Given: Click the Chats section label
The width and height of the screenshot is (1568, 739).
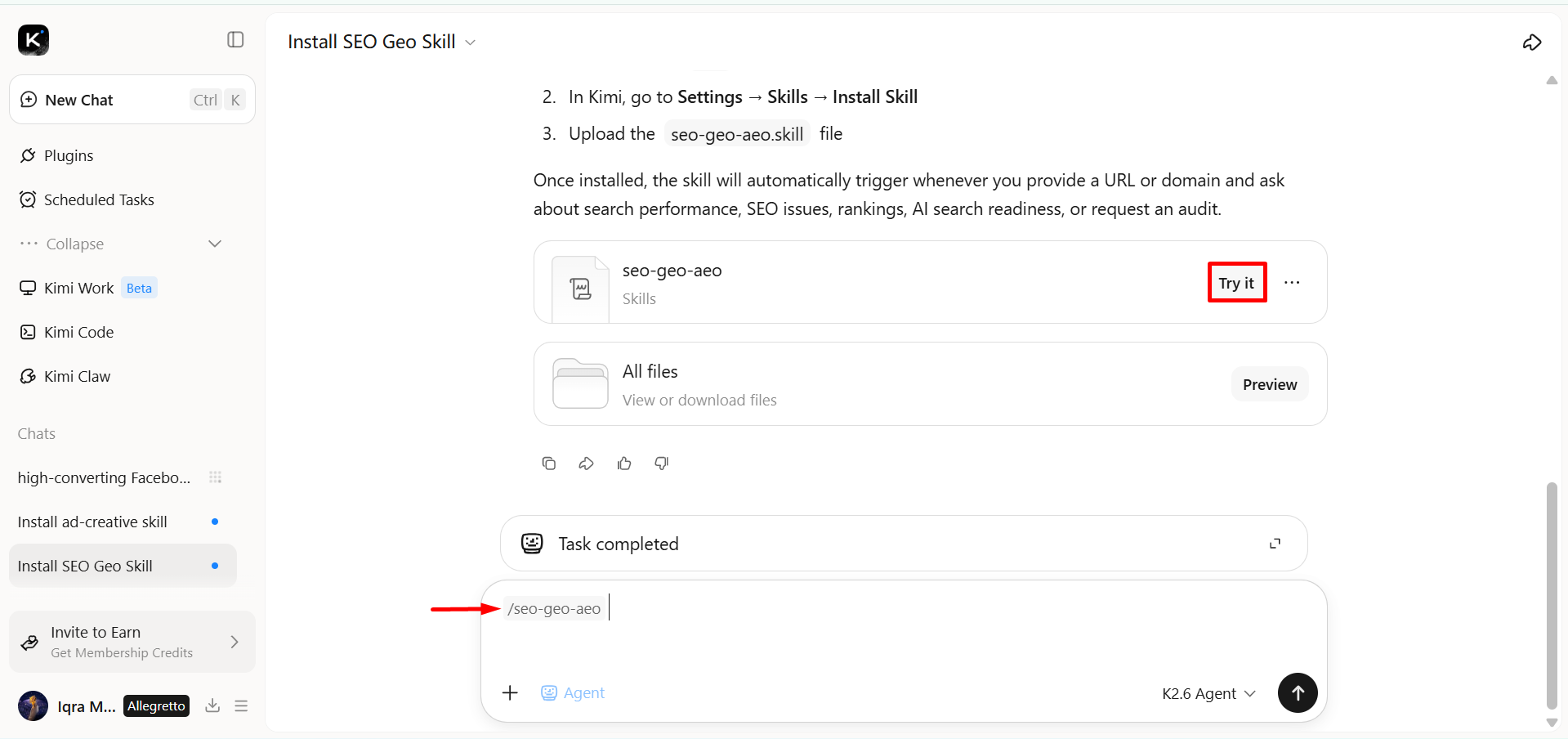Looking at the screenshot, I should [37, 433].
